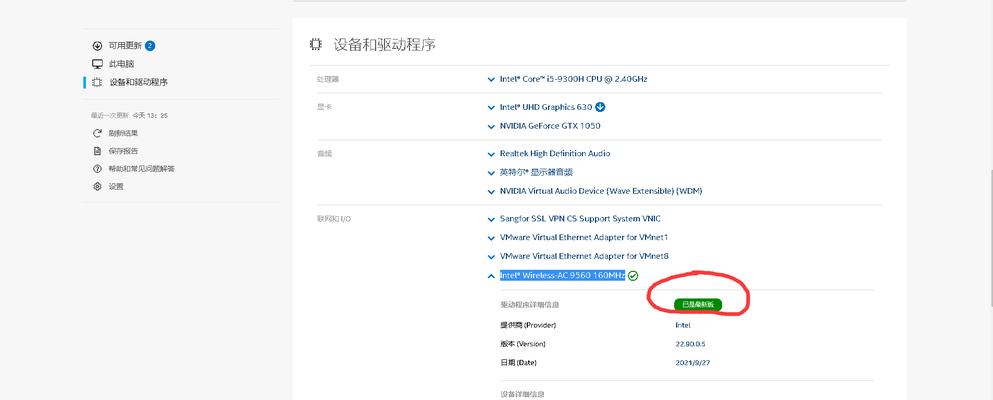Screen dimensions: 993x400
Task: Click the Sangfor SSL VPN CS text
Action: (x=580, y=218)
